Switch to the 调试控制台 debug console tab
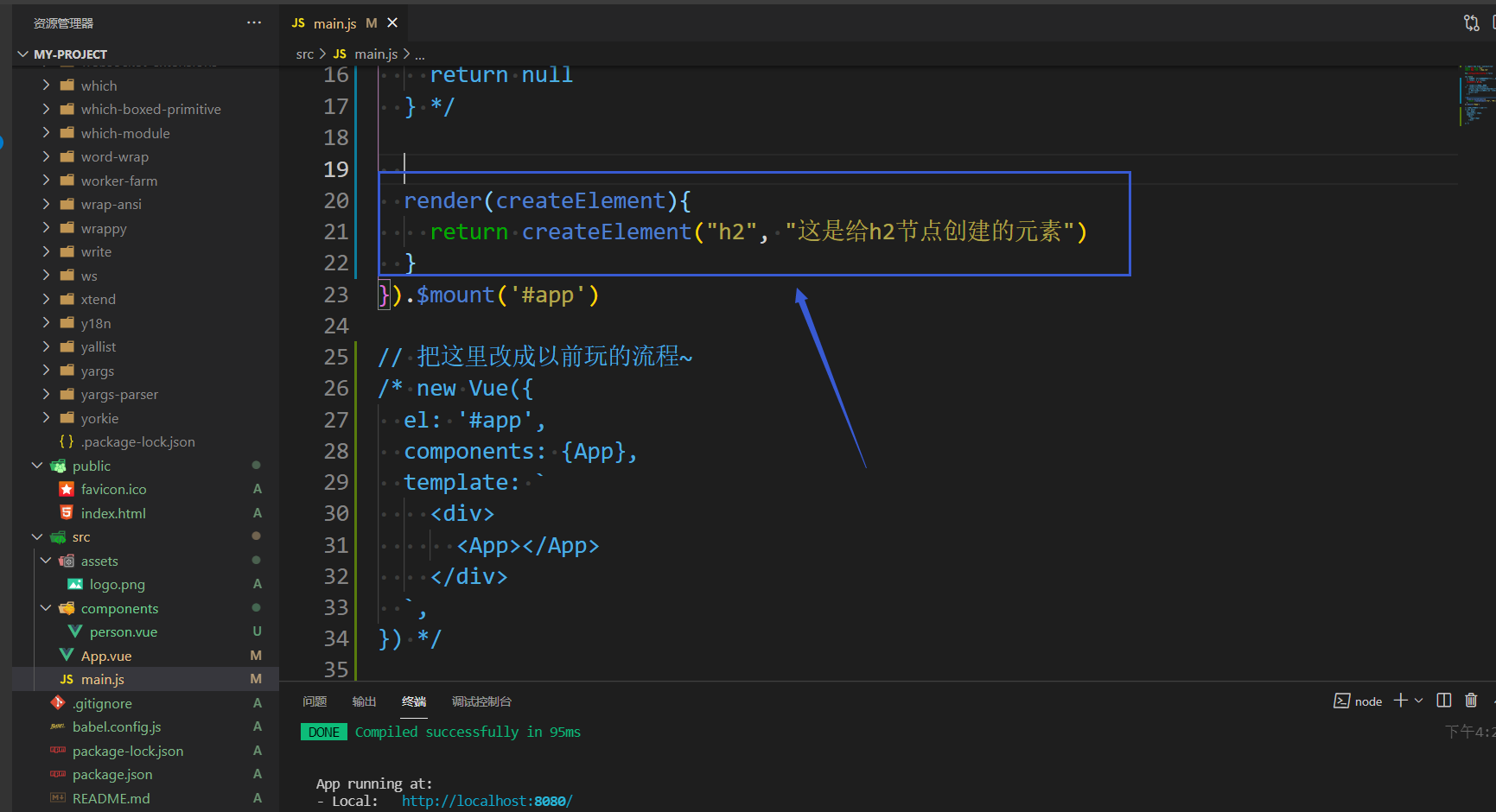Viewport: 1496px width, 812px height. (481, 701)
